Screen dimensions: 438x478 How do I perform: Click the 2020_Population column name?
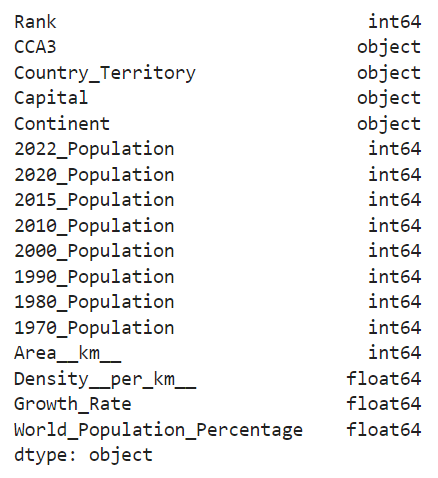(x=94, y=175)
